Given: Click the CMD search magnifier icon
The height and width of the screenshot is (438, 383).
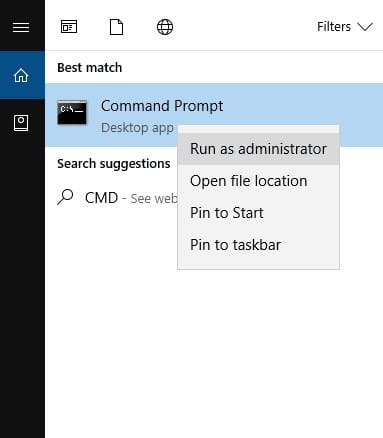Looking at the screenshot, I should click(65, 197).
